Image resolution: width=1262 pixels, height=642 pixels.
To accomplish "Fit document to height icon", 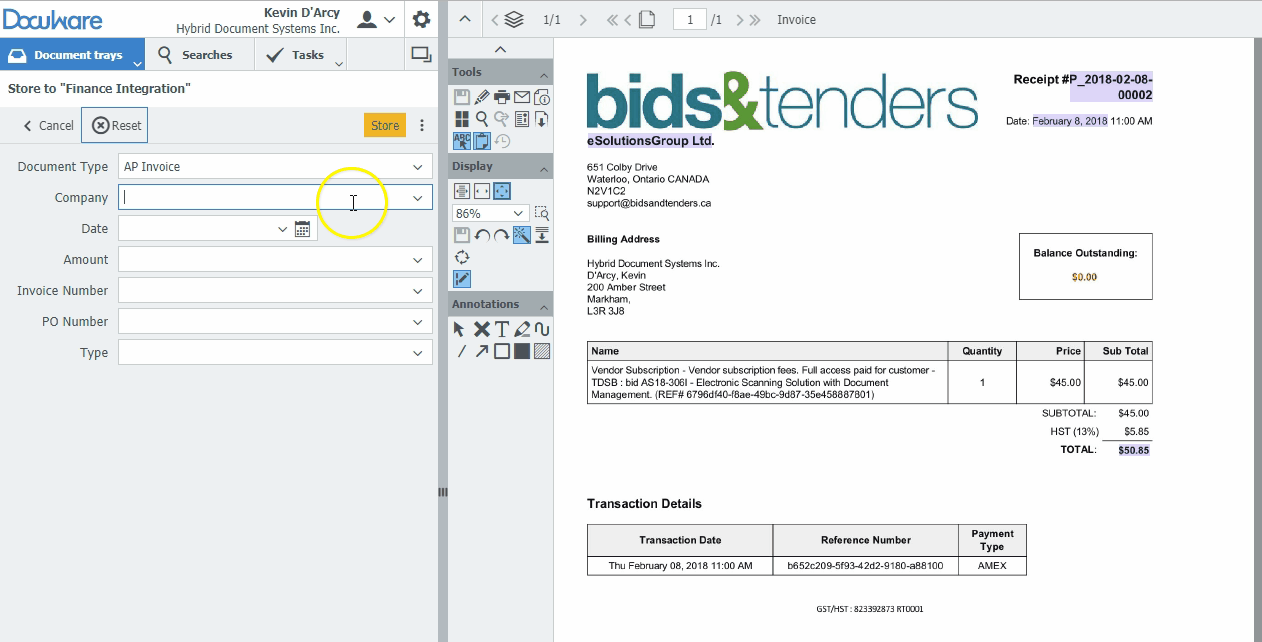I will (462, 191).
